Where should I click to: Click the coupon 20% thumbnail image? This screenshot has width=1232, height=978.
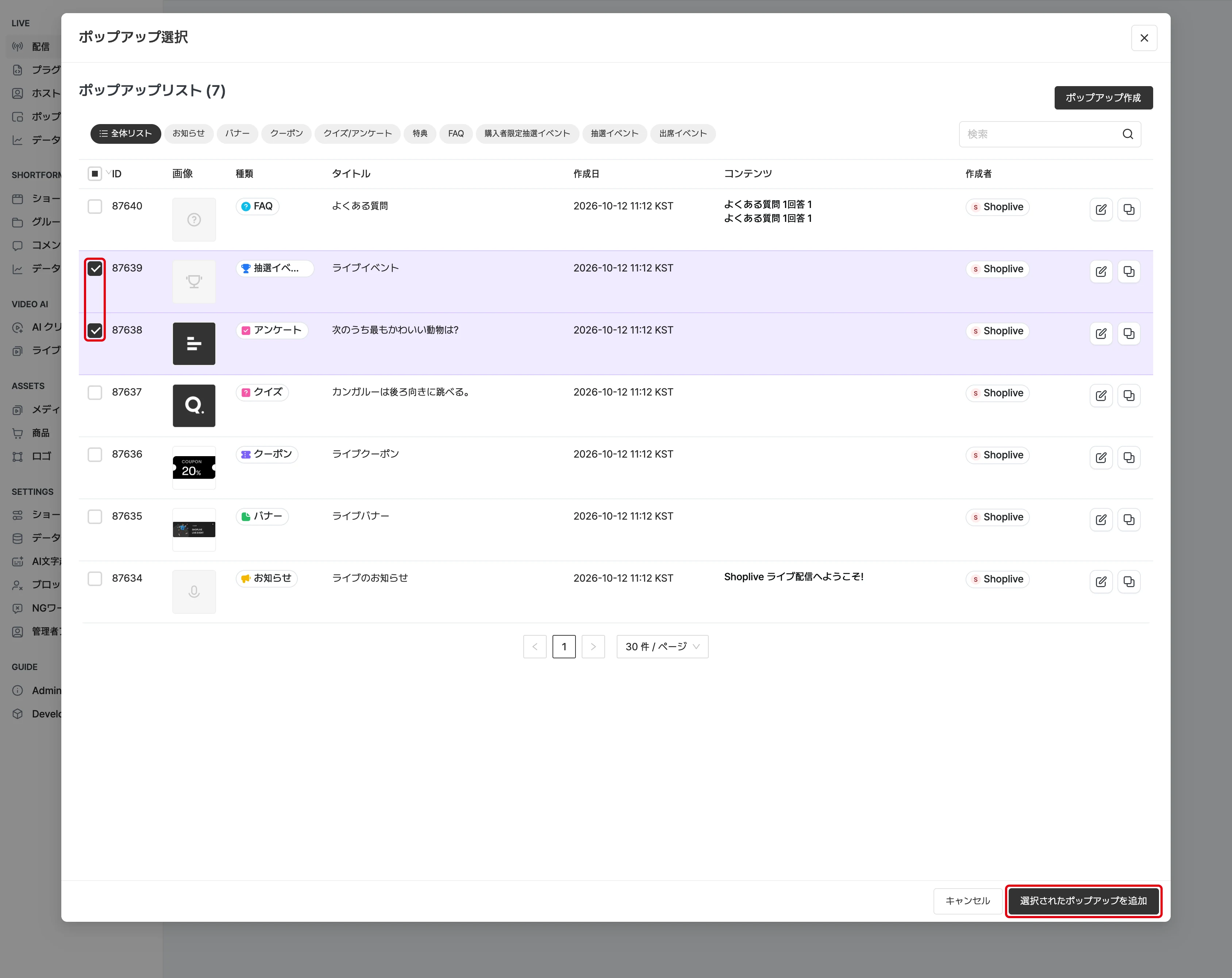[x=194, y=468]
